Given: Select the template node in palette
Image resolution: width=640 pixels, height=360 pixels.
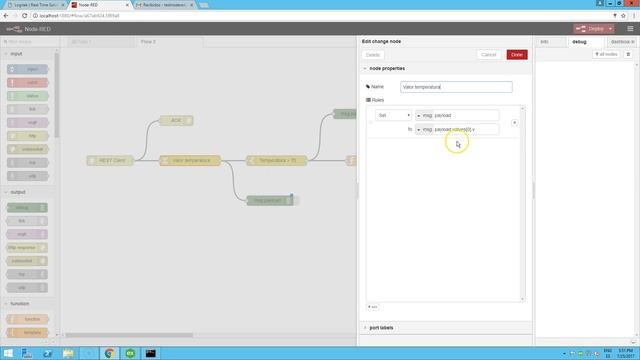Looking at the screenshot, I should (28, 333).
